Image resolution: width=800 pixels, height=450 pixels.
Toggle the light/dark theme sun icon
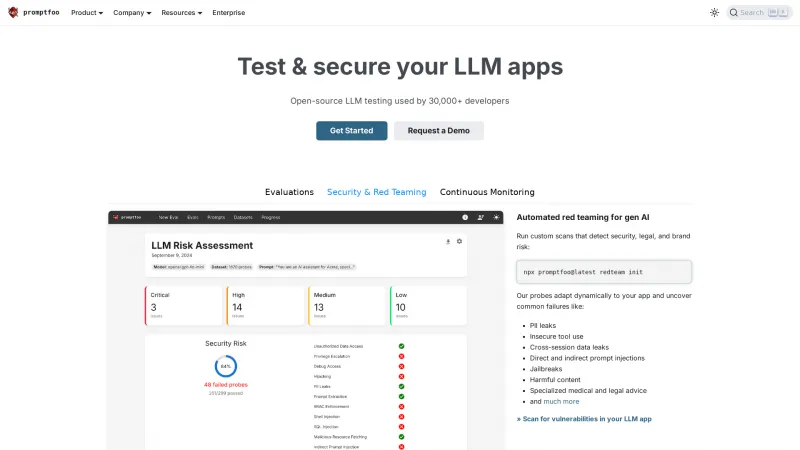pyautogui.click(x=714, y=13)
